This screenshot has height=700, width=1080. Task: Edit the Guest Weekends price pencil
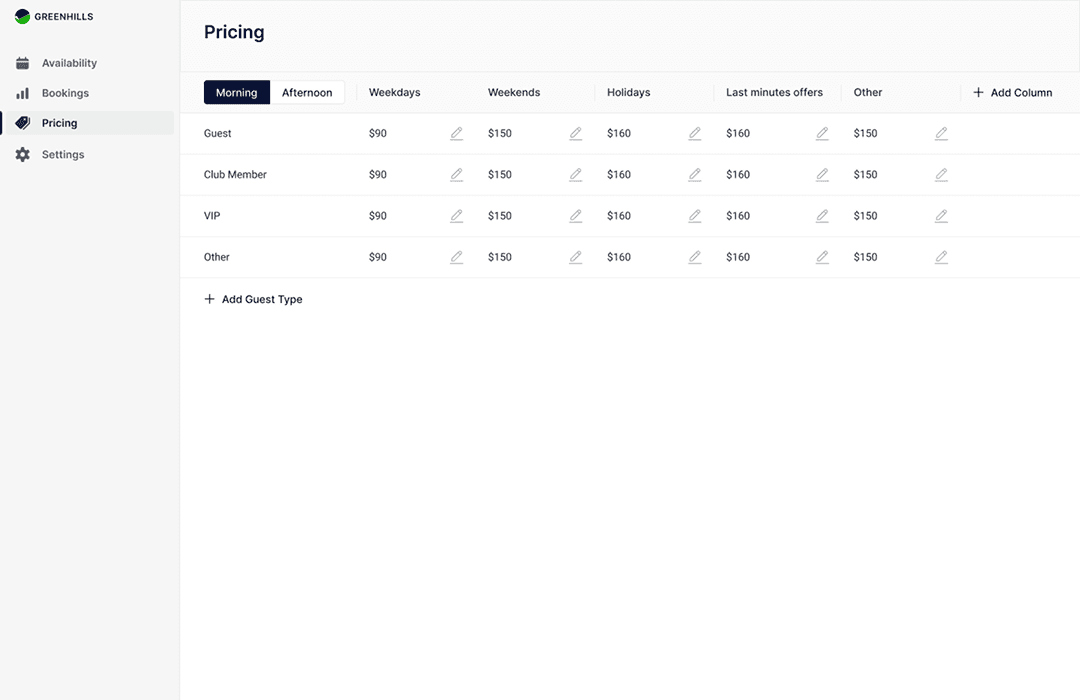tap(575, 133)
